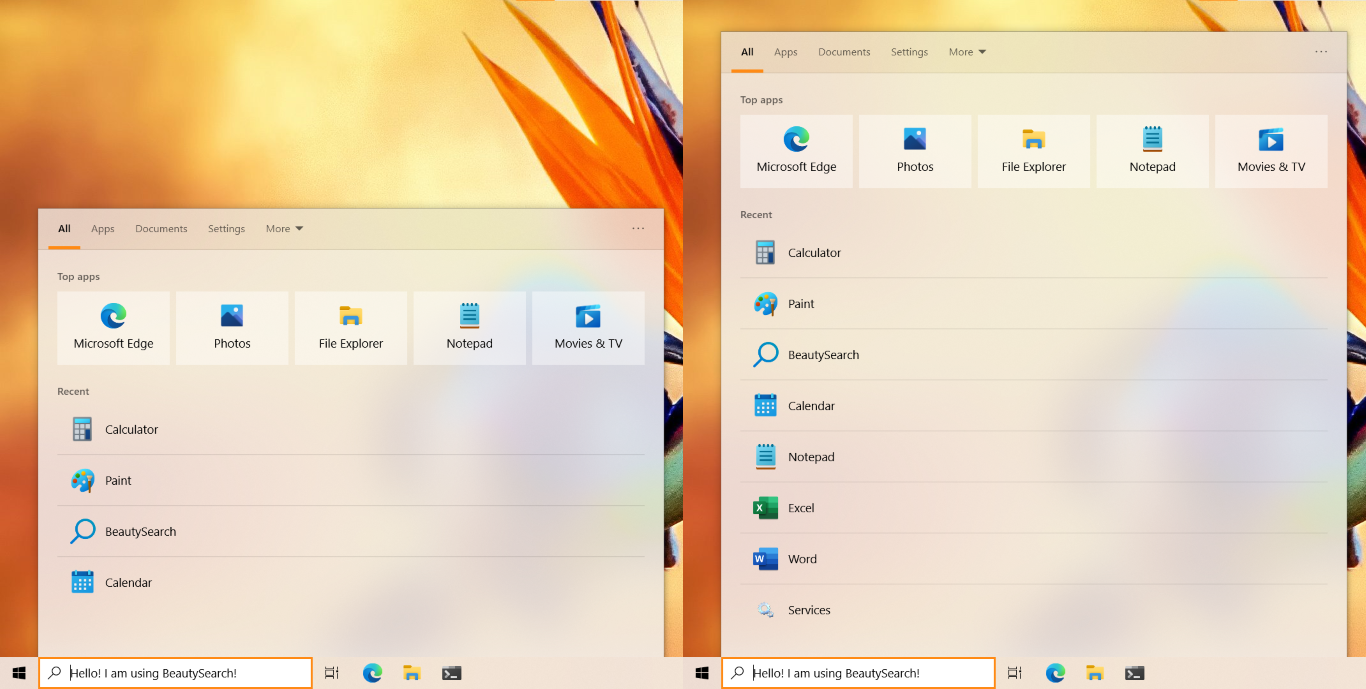Viewport: 1366px width, 689px height.
Task: Switch to Documents tab in right panel
Action: coord(844,52)
